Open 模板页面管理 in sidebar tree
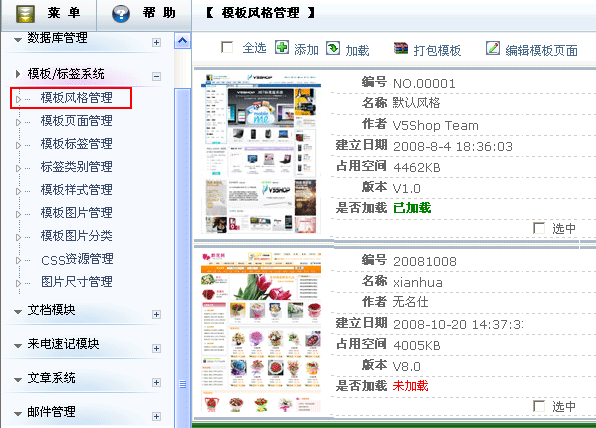The width and height of the screenshot is (596, 428). pyautogui.click(x=76, y=121)
